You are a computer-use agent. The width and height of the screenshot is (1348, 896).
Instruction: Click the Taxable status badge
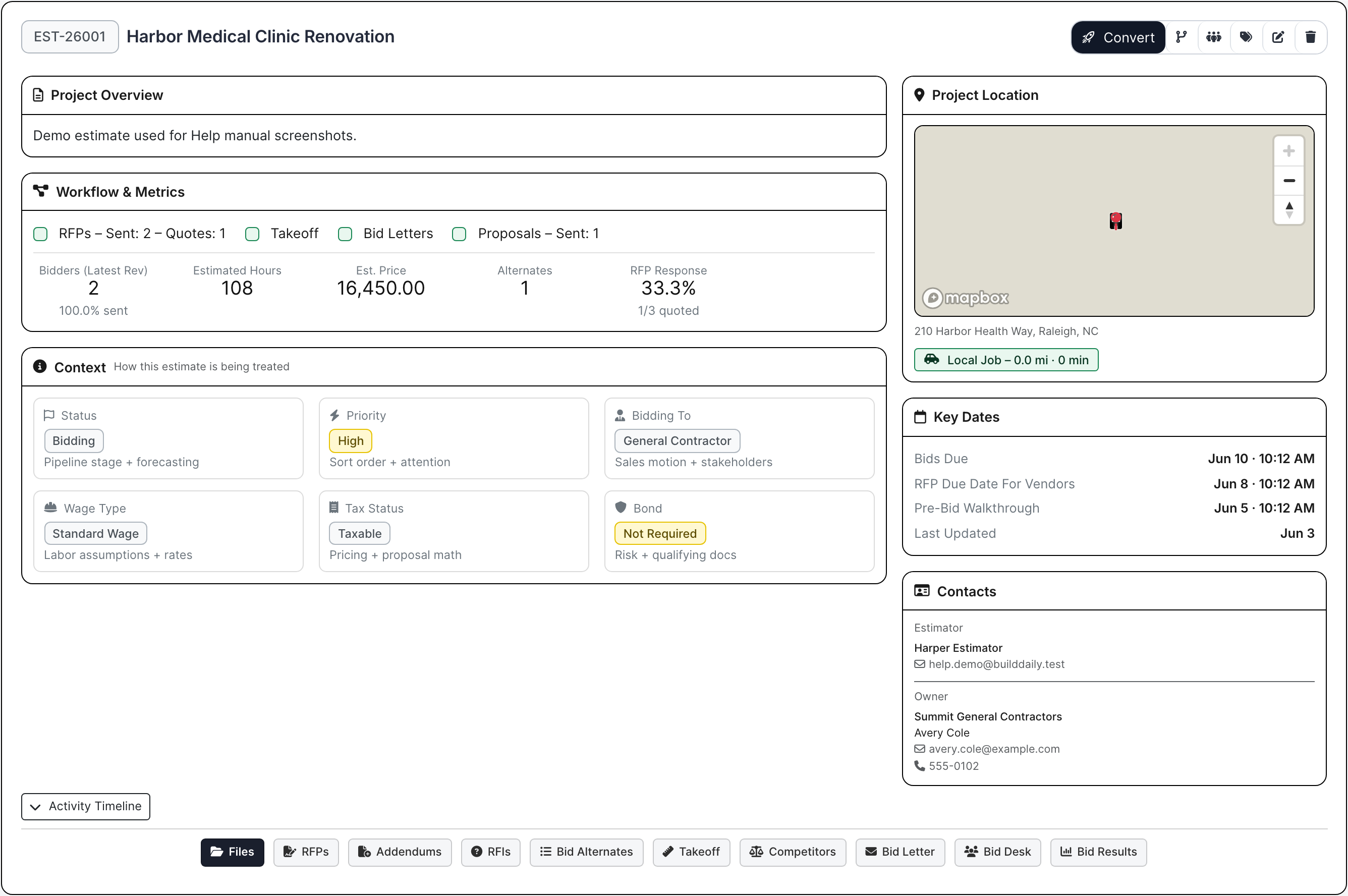click(359, 533)
